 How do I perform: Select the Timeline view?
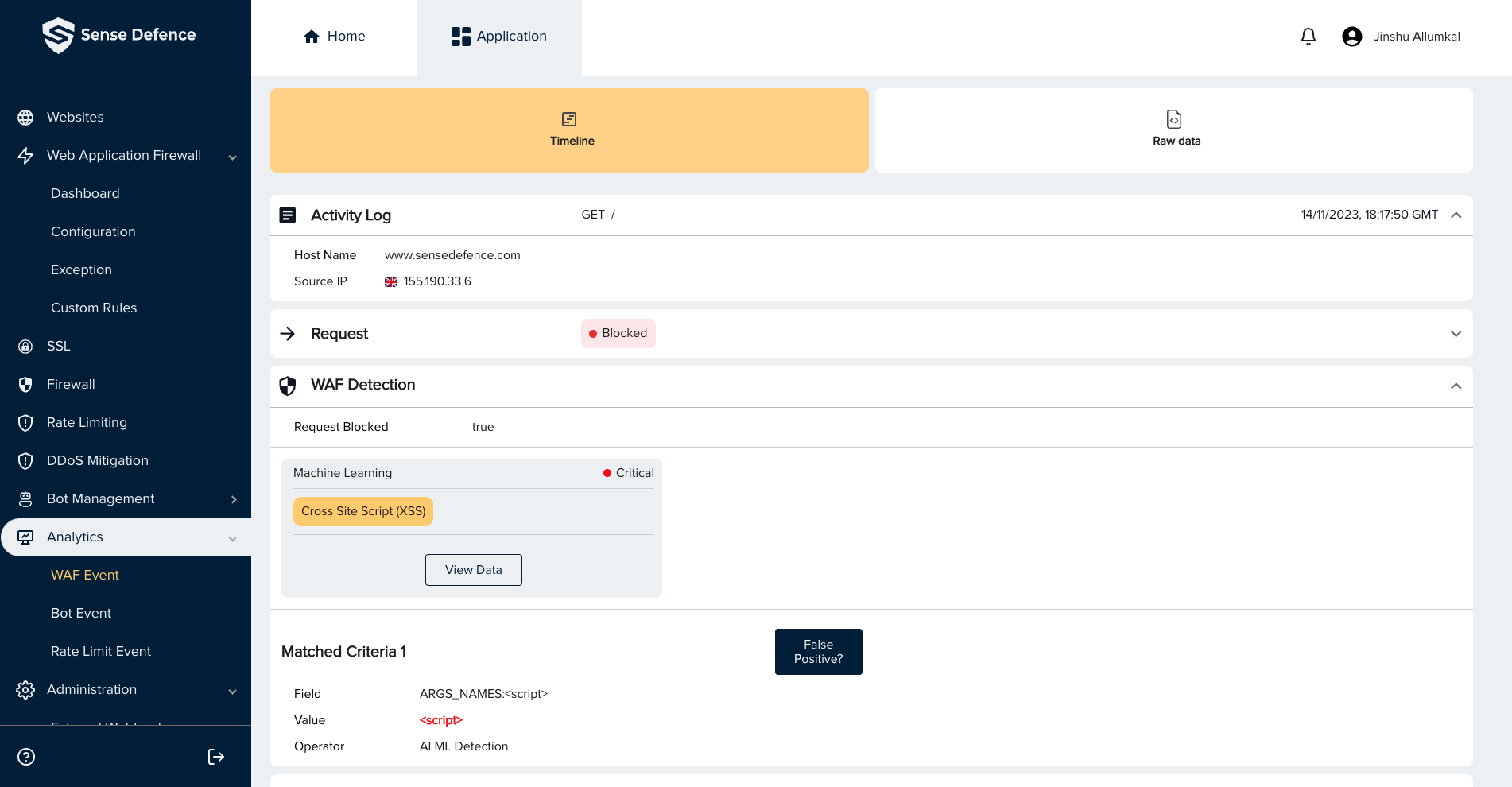[x=568, y=130]
